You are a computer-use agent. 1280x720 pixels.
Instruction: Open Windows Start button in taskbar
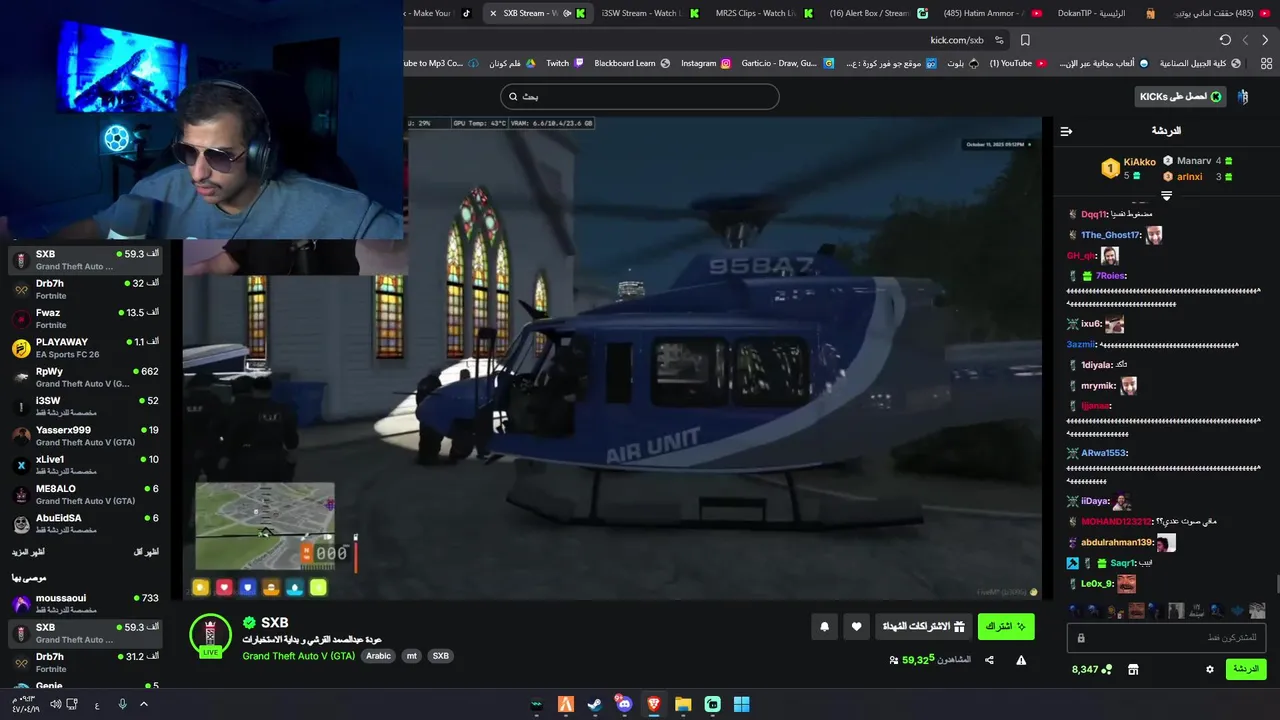pyautogui.click(x=741, y=704)
